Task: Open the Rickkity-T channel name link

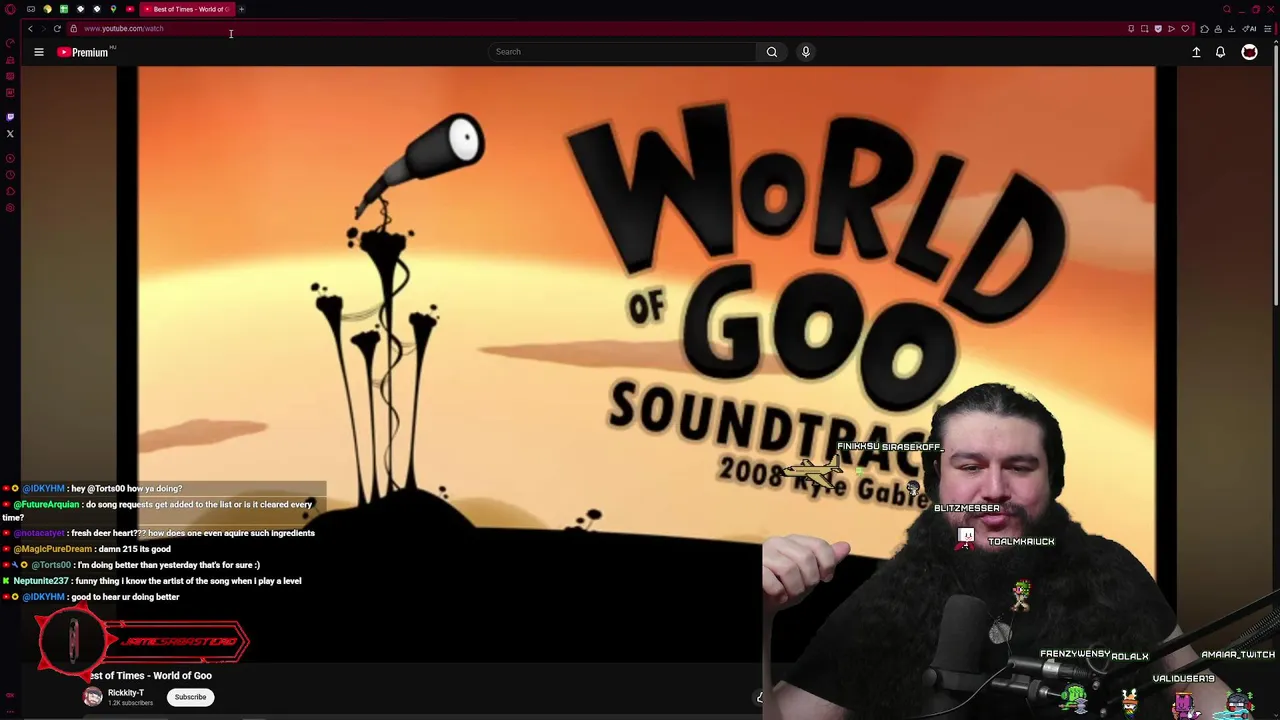Action: 126,693
